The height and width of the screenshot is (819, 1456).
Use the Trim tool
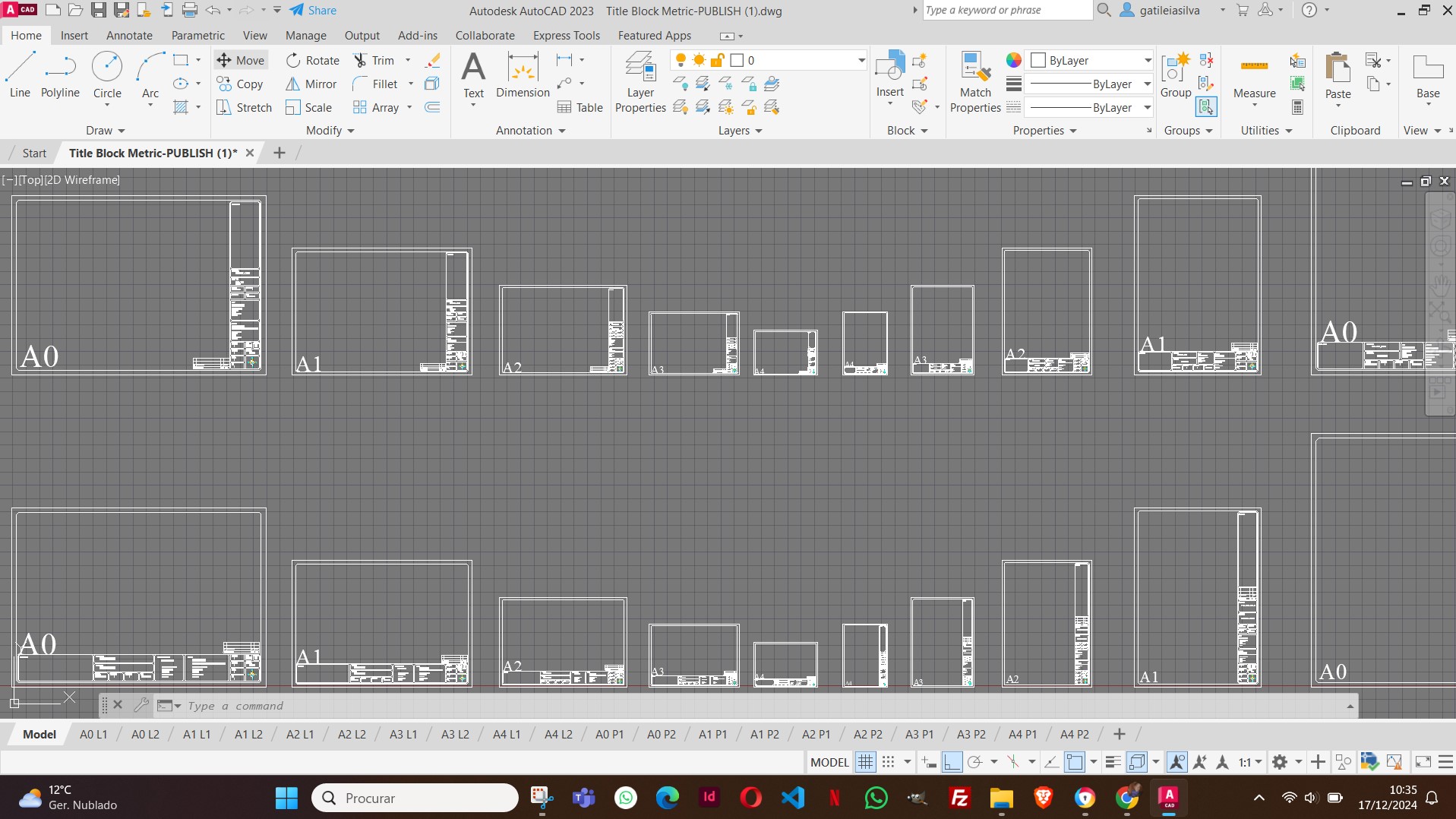(374, 60)
